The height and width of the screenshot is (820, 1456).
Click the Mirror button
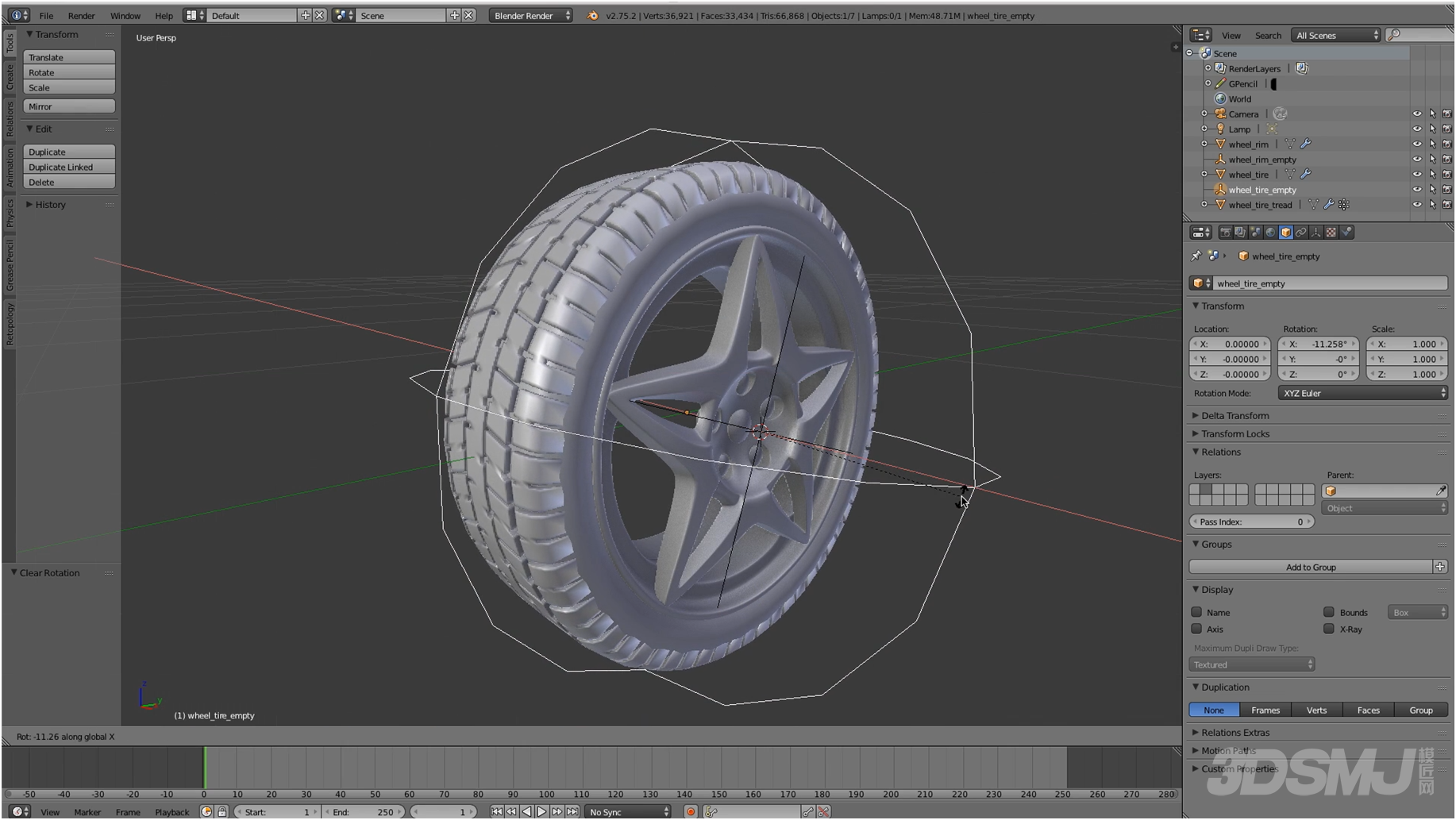(69, 106)
